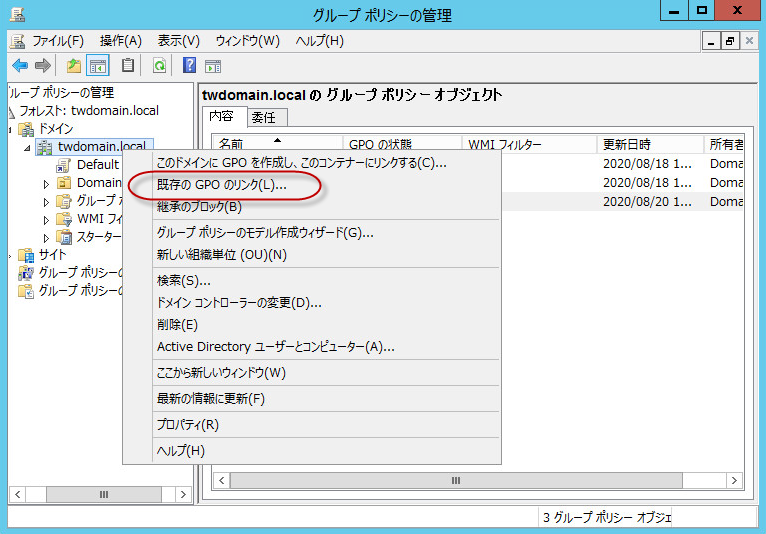
Task: Select 継承のブロック(B) in context menu
Action: click(199, 207)
